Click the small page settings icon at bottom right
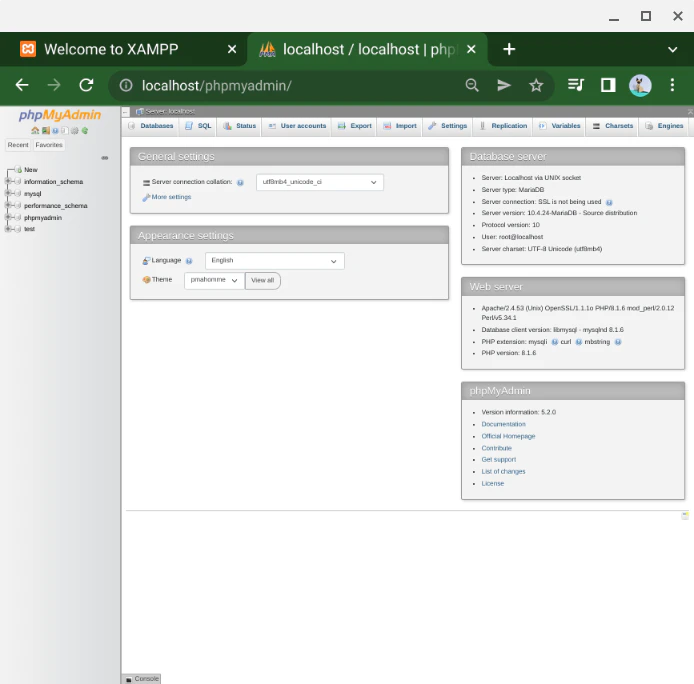The image size is (694, 684). pyautogui.click(x=685, y=516)
